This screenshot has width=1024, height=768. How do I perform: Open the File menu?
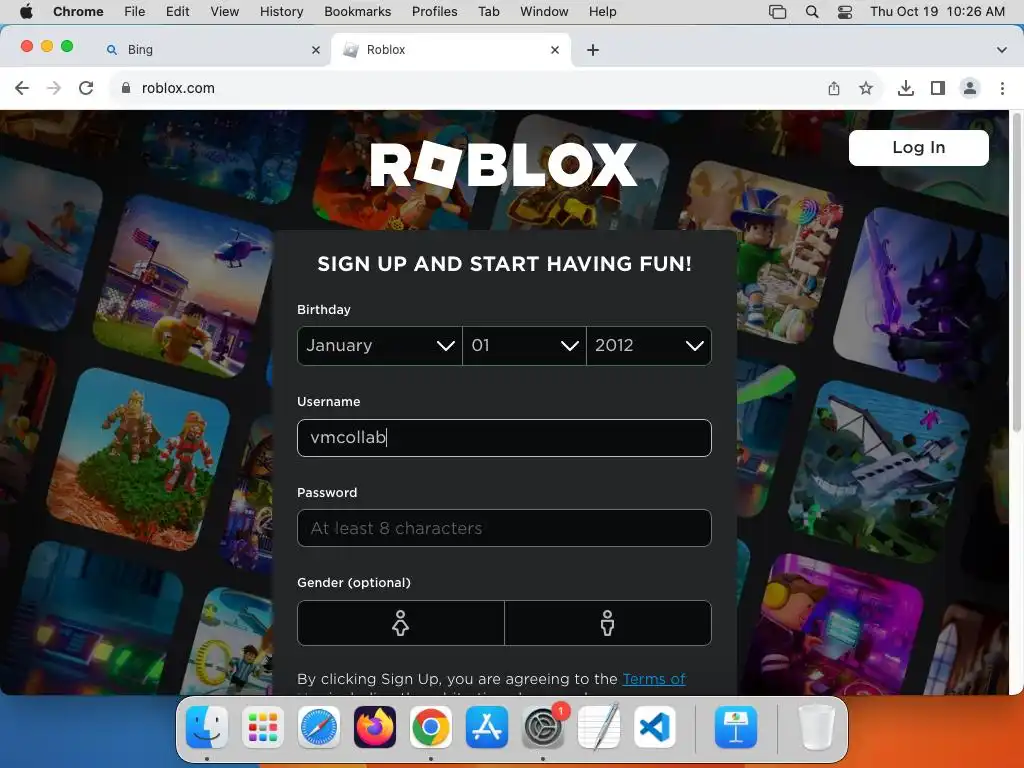click(x=135, y=12)
